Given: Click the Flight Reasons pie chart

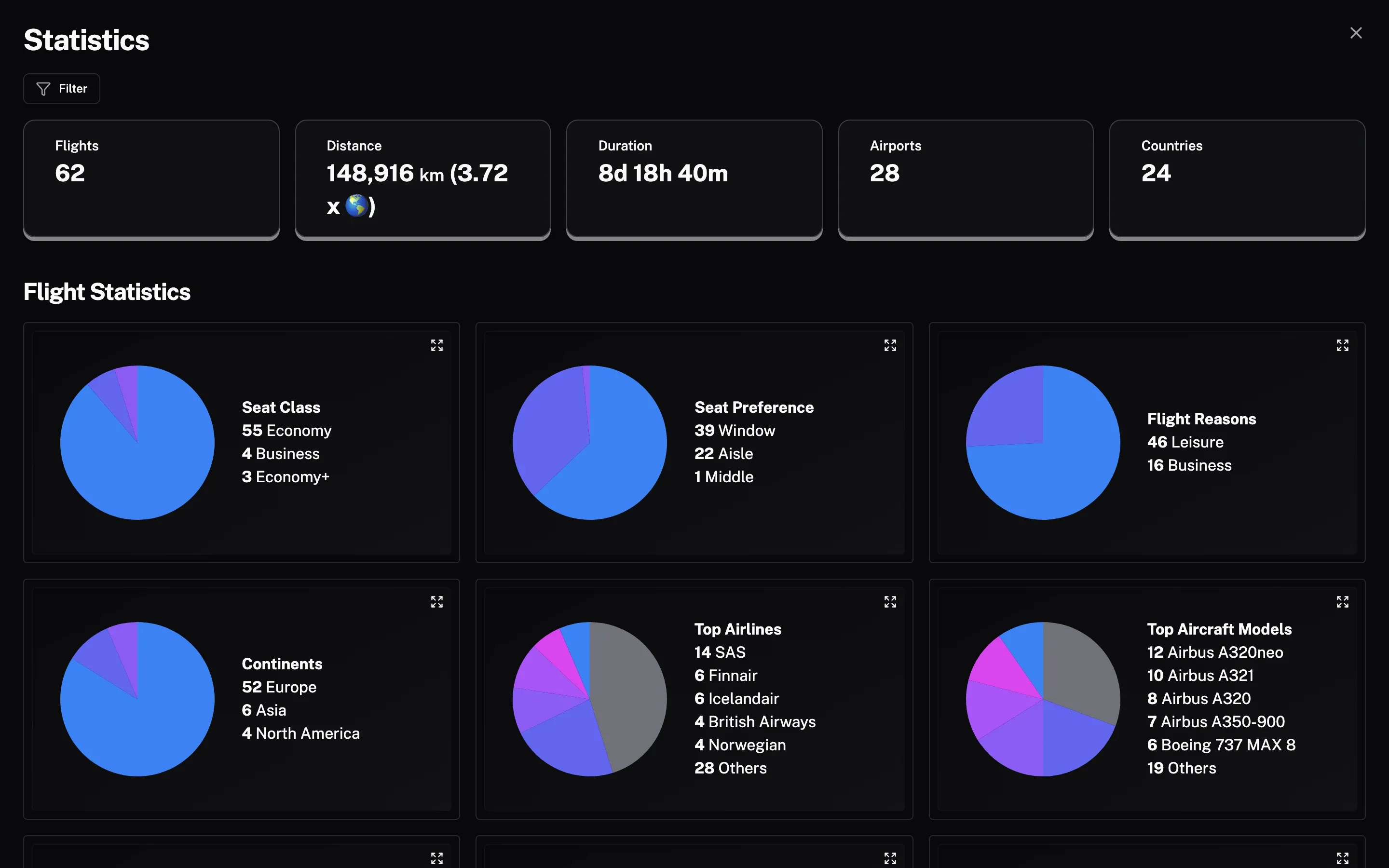Looking at the screenshot, I should pyautogui.click(x=1043, y=443).
